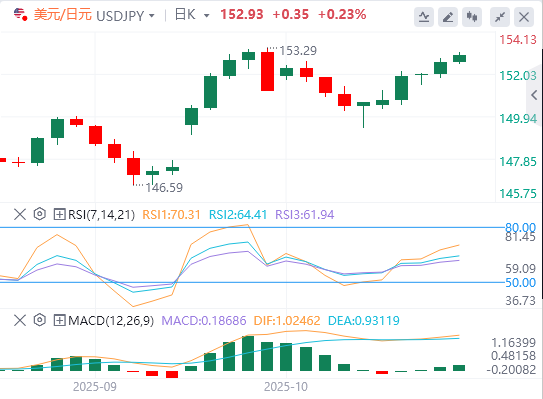Click the 153.29 high price marker
This screenshot has width=543, height=399.
(298, 51)
